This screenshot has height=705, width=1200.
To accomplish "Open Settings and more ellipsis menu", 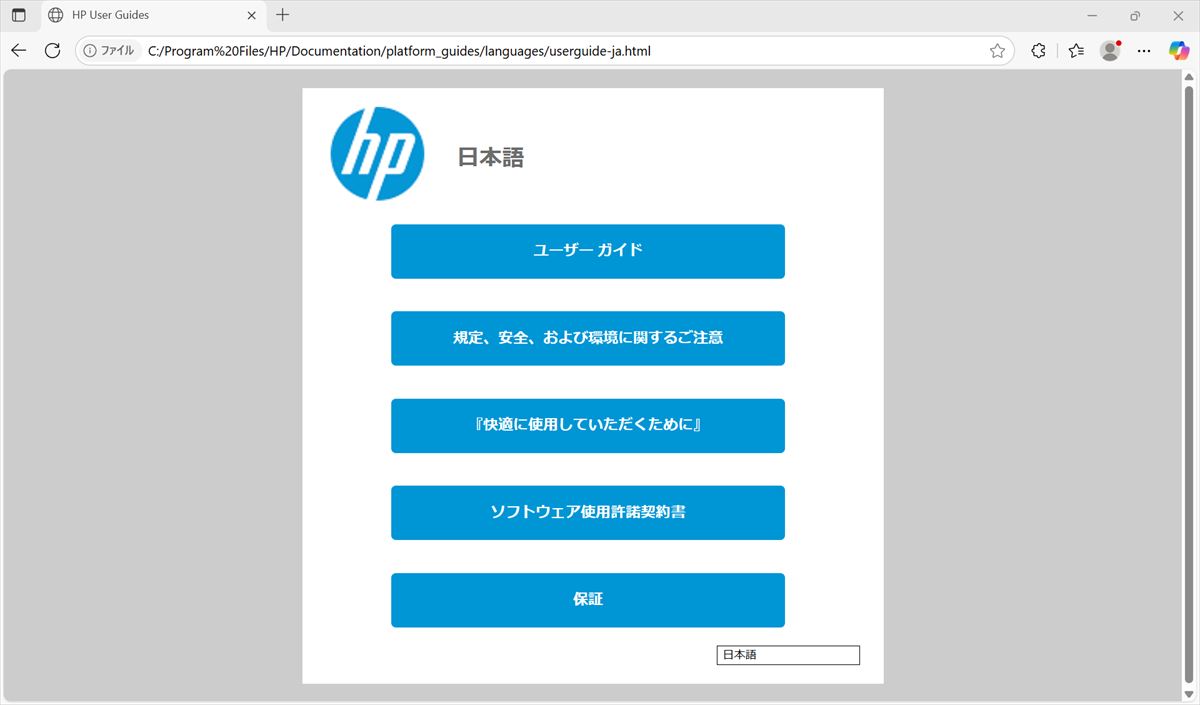I will [1146, 50].
